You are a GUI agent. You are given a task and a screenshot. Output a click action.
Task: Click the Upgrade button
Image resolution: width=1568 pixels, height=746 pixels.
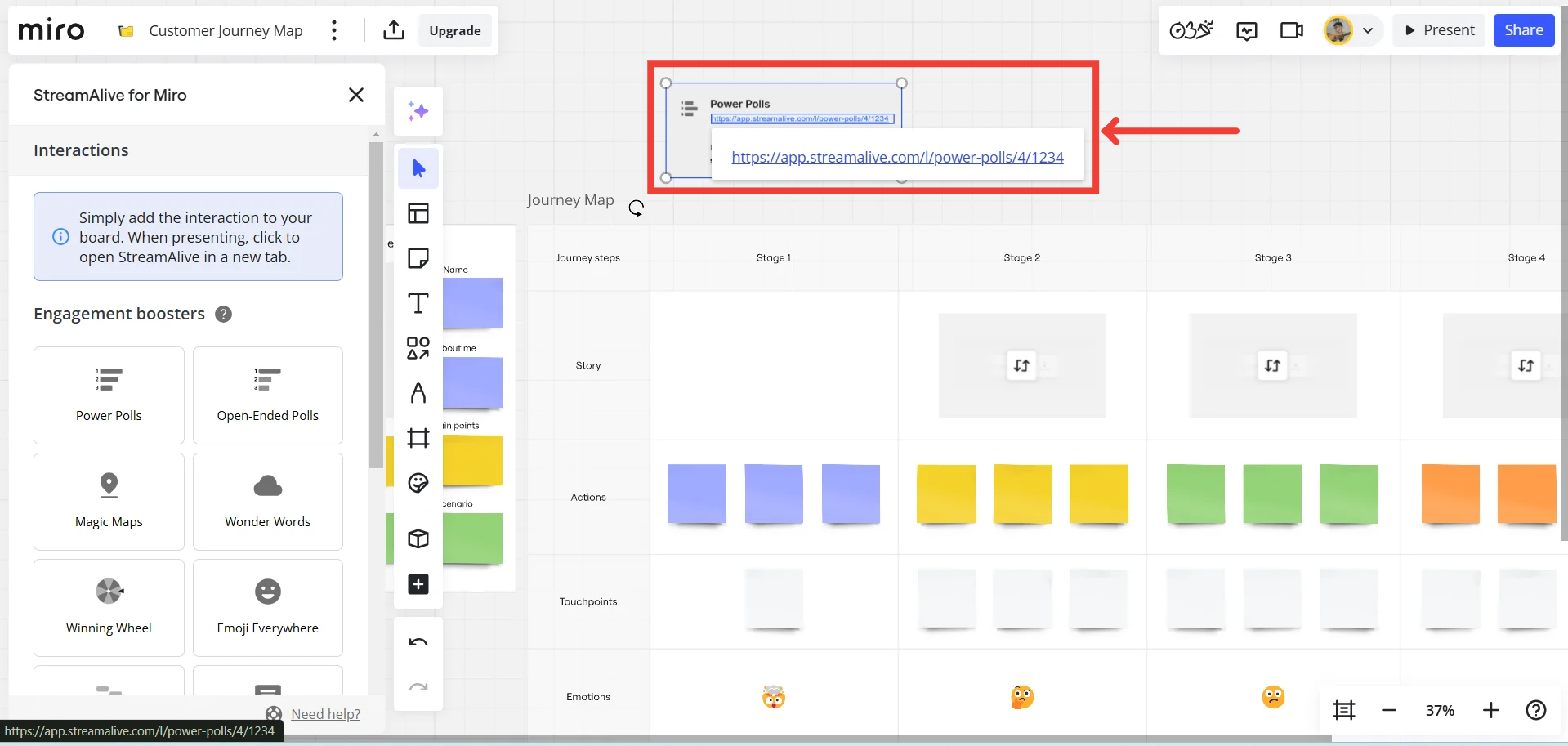coord(455,30)
